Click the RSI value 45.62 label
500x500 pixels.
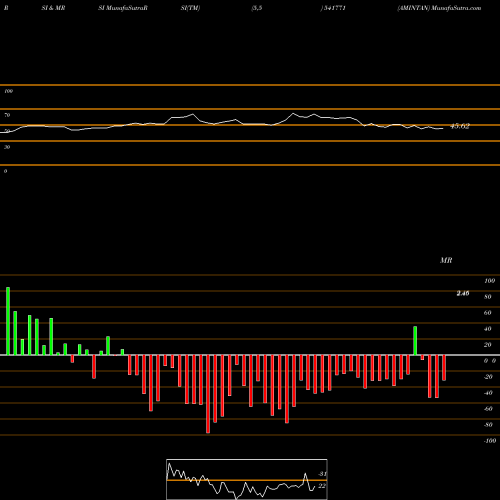click(x=460, y=126)
